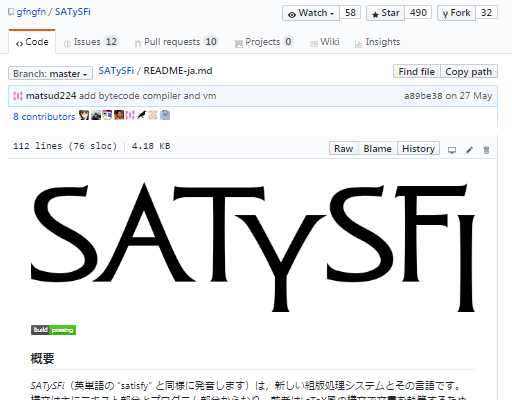512x400 pixels.
Task: Open the Blame view
Action: [x=378, y=148]
